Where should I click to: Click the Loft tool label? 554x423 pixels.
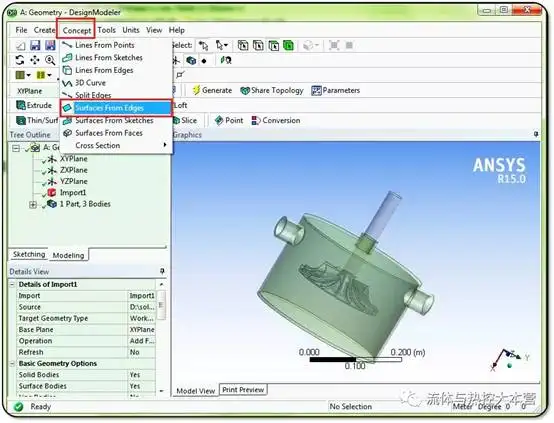(181, 105)
